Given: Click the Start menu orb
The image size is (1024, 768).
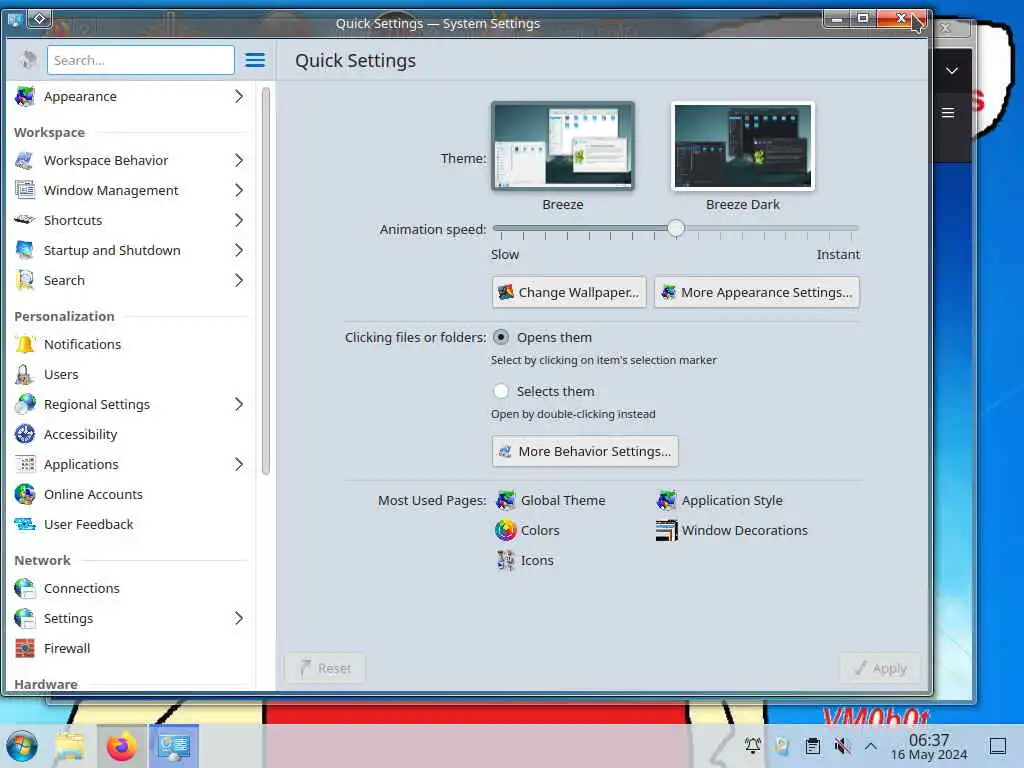Looking at the screenshot, I should (22, 746).
